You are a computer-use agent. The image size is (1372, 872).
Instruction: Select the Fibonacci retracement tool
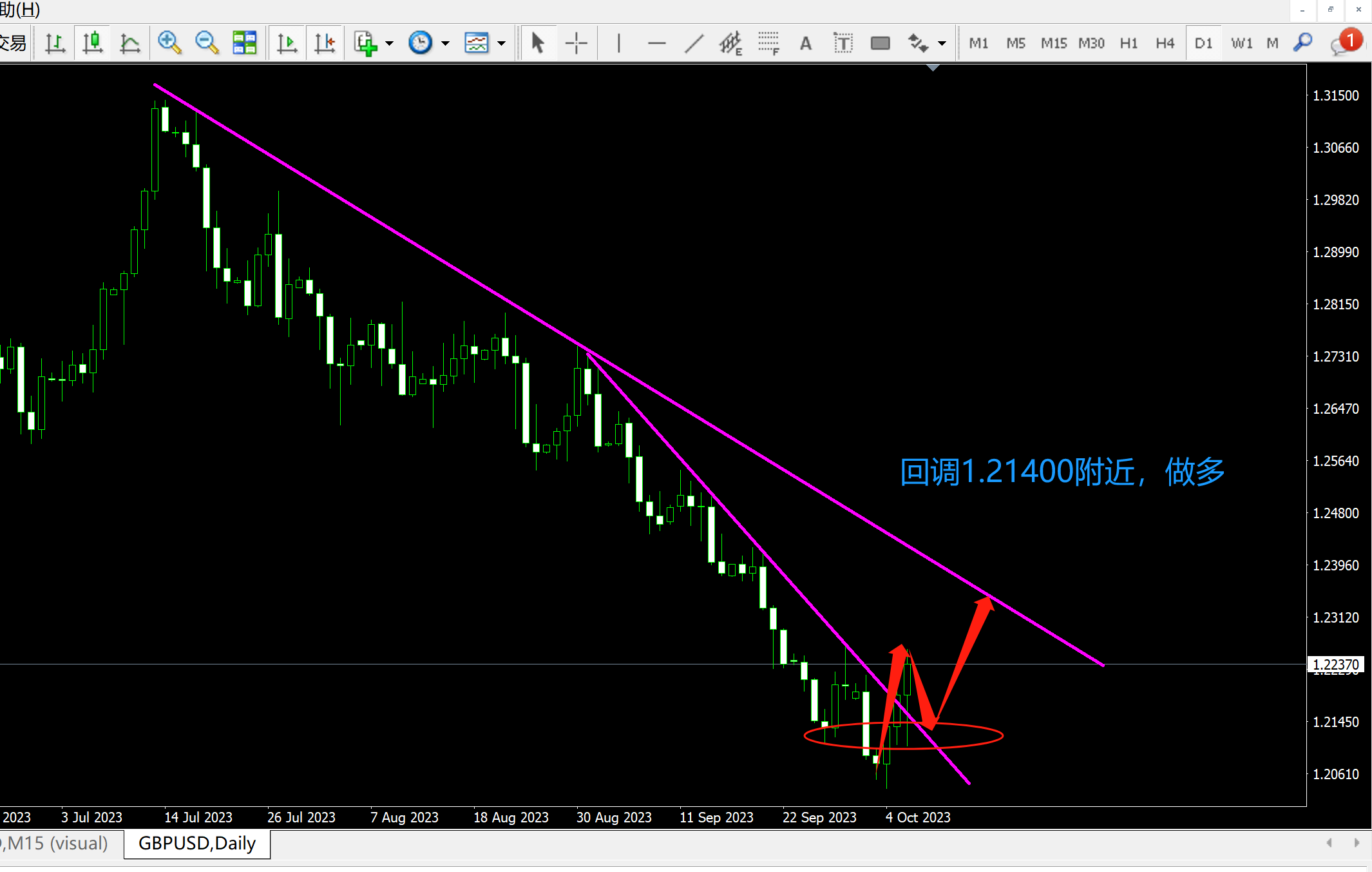[768, 43]
